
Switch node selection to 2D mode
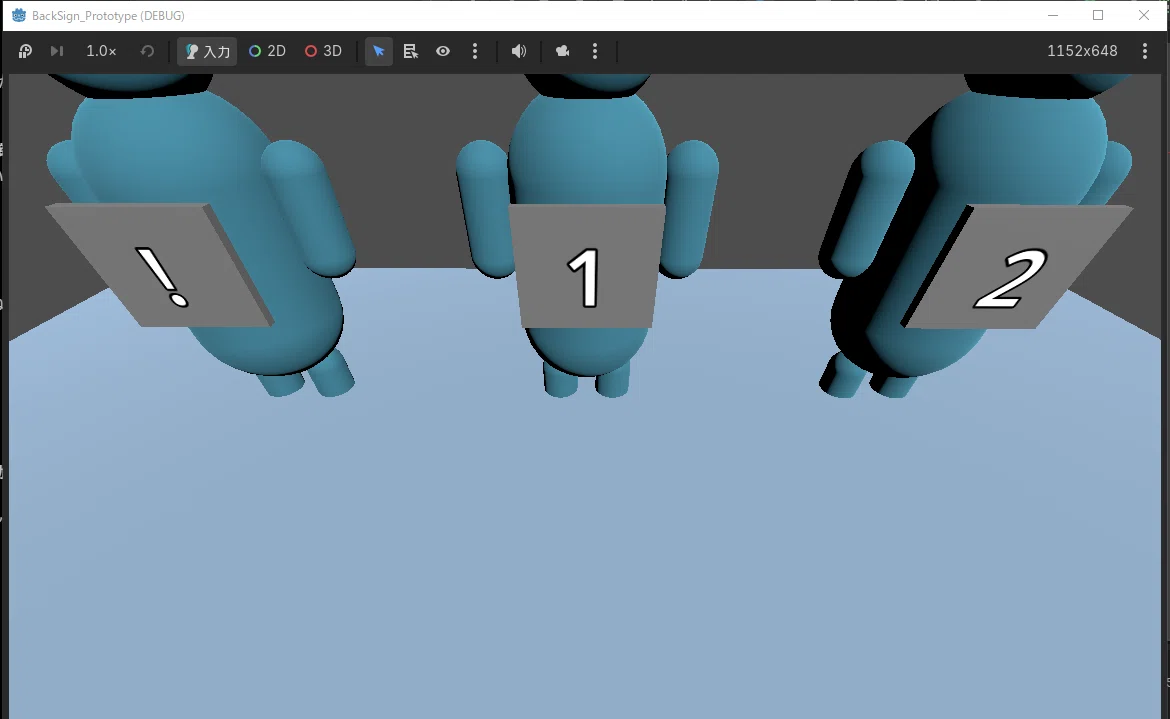267,51
